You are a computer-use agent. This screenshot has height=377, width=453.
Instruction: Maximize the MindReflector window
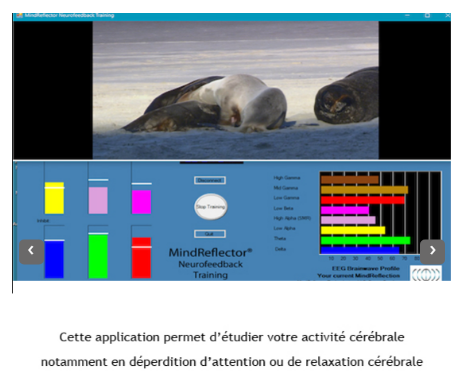click(x=427, y=15)
